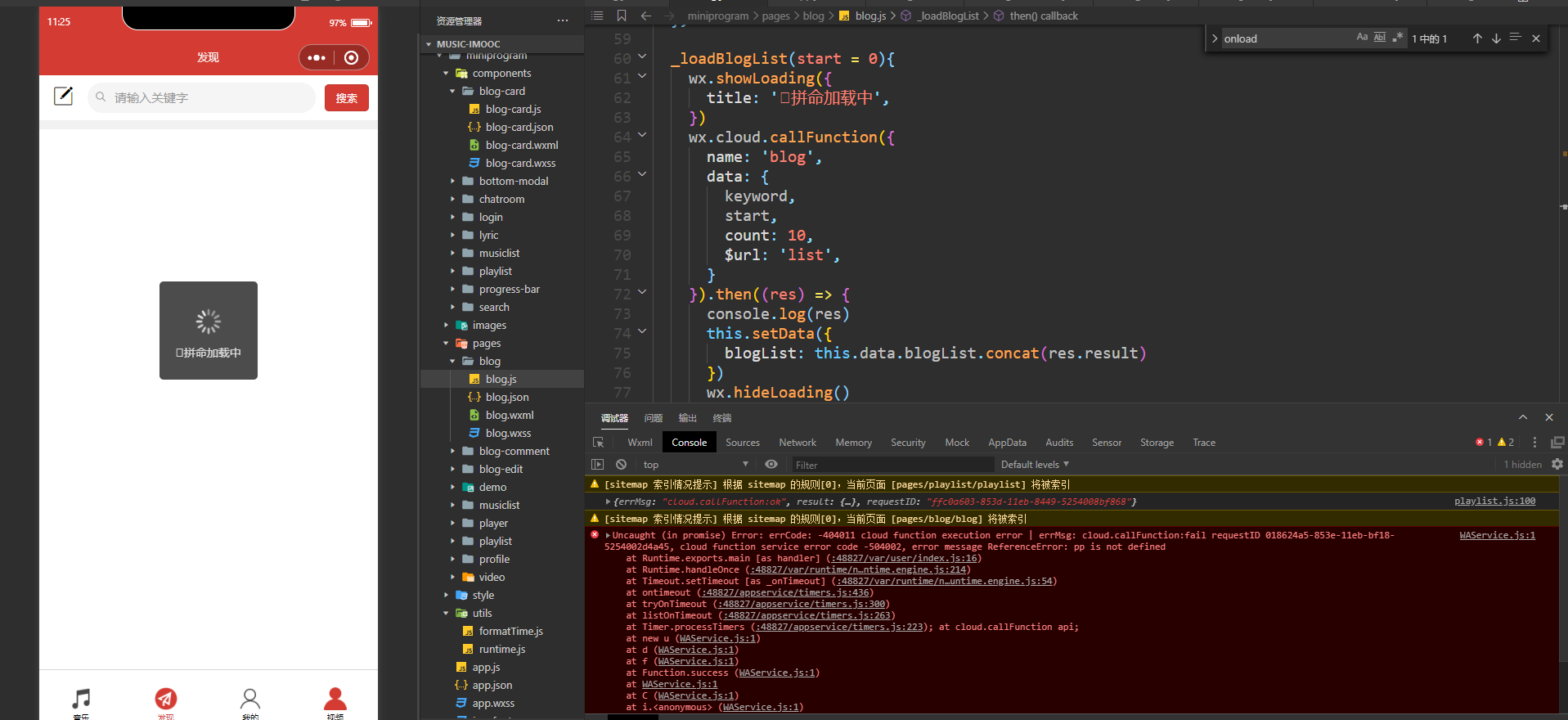Open the mini program capsule menu dots
This screenshot has height=720, width=1568.
click(x=317, y=57)
